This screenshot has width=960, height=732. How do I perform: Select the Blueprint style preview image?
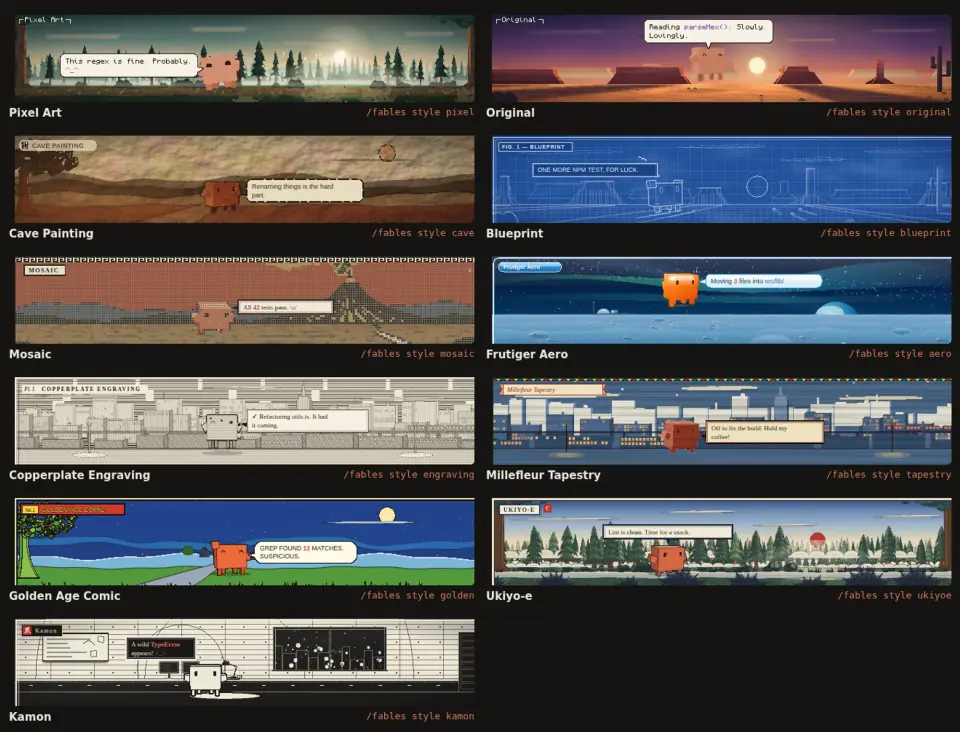[x=721, y=179]
